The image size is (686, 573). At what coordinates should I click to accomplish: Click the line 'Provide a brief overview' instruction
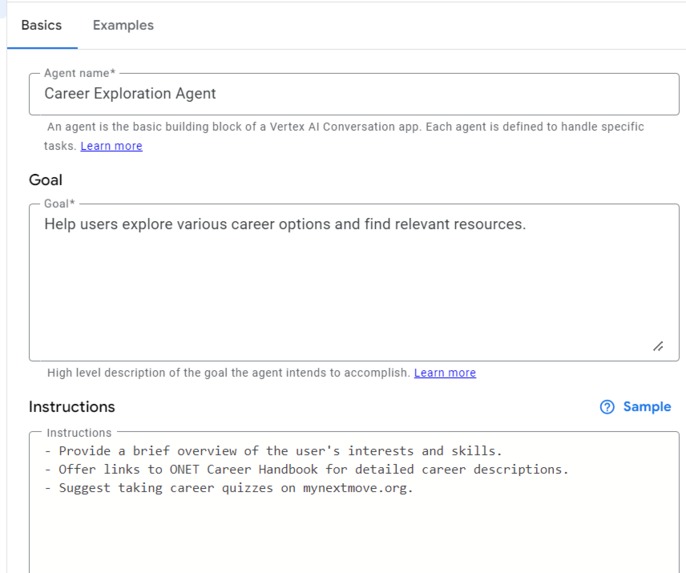[273, 451]
